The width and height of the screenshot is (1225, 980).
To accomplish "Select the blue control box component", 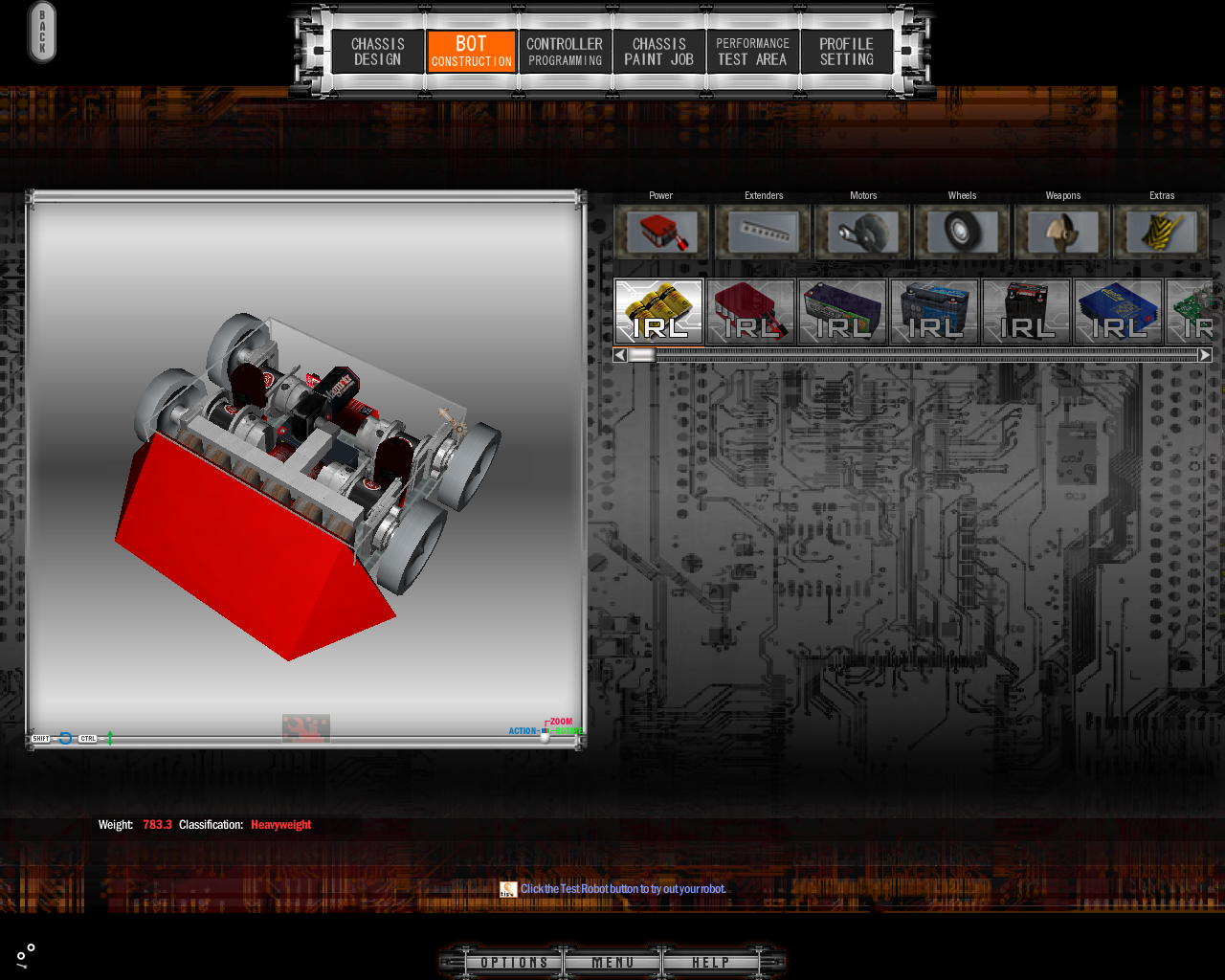I will [x=1118, y=311].
